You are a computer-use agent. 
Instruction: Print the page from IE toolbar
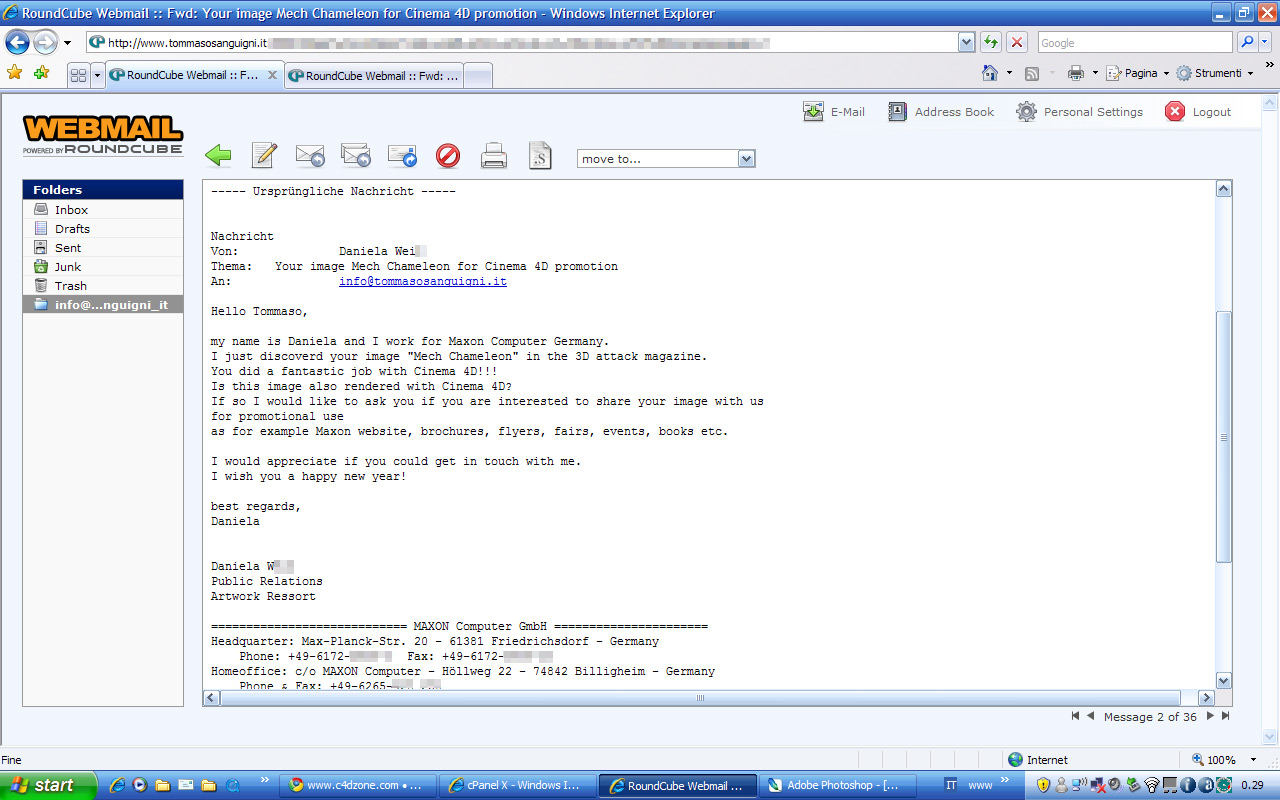[x=1076, y=73]
